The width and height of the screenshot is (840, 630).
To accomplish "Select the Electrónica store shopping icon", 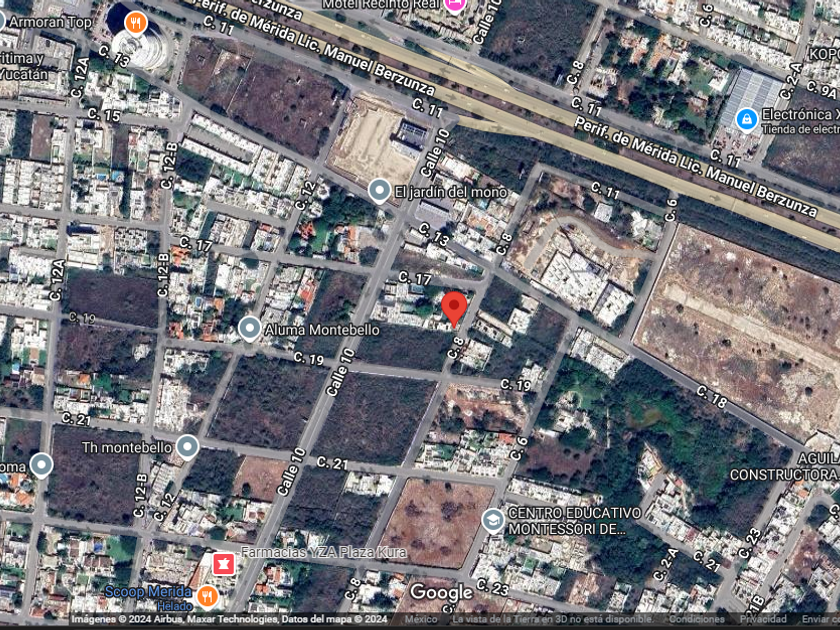I will click(x=746, y=120).
